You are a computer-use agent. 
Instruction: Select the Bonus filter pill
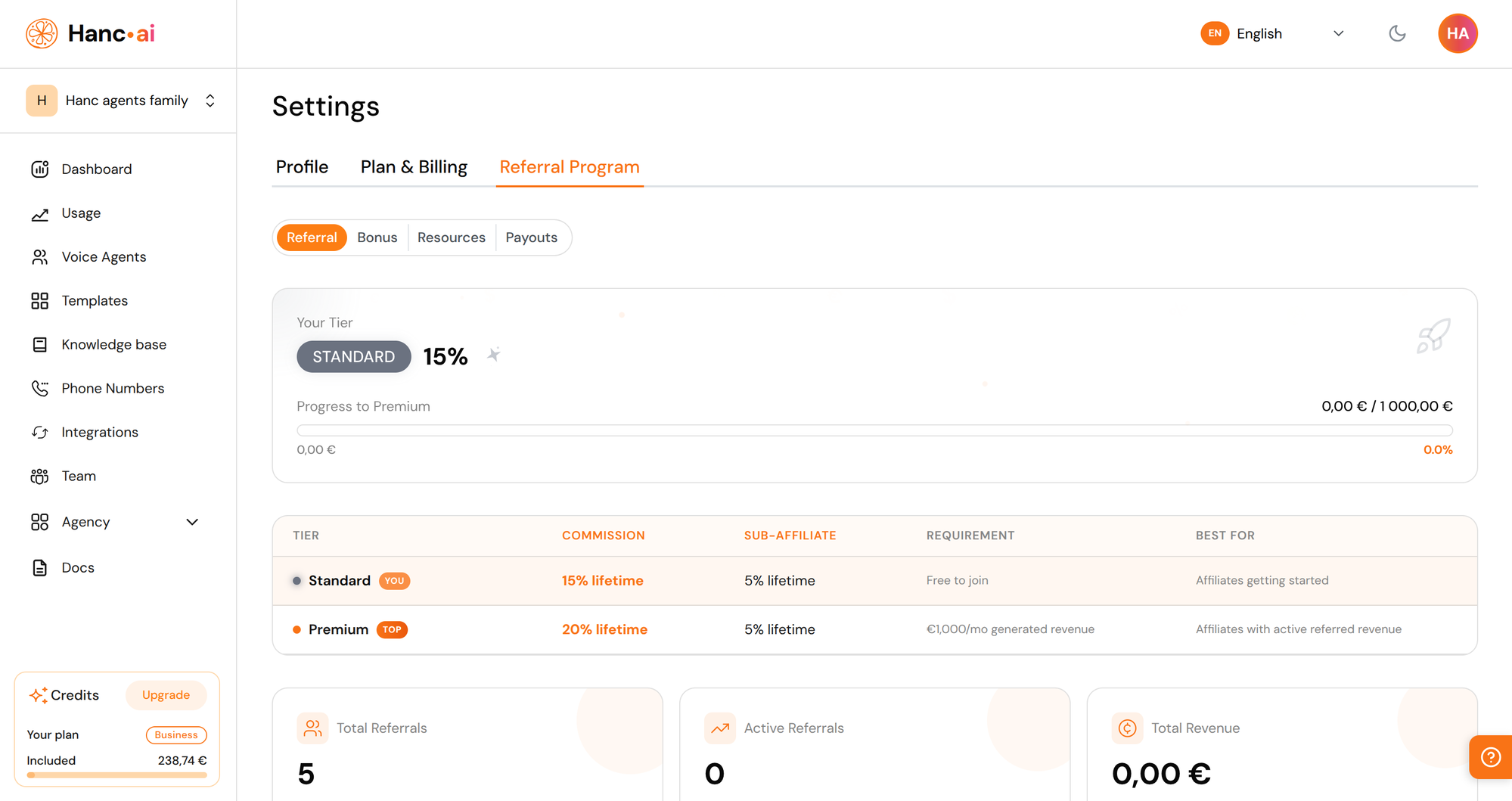click(x=377, y=237)
